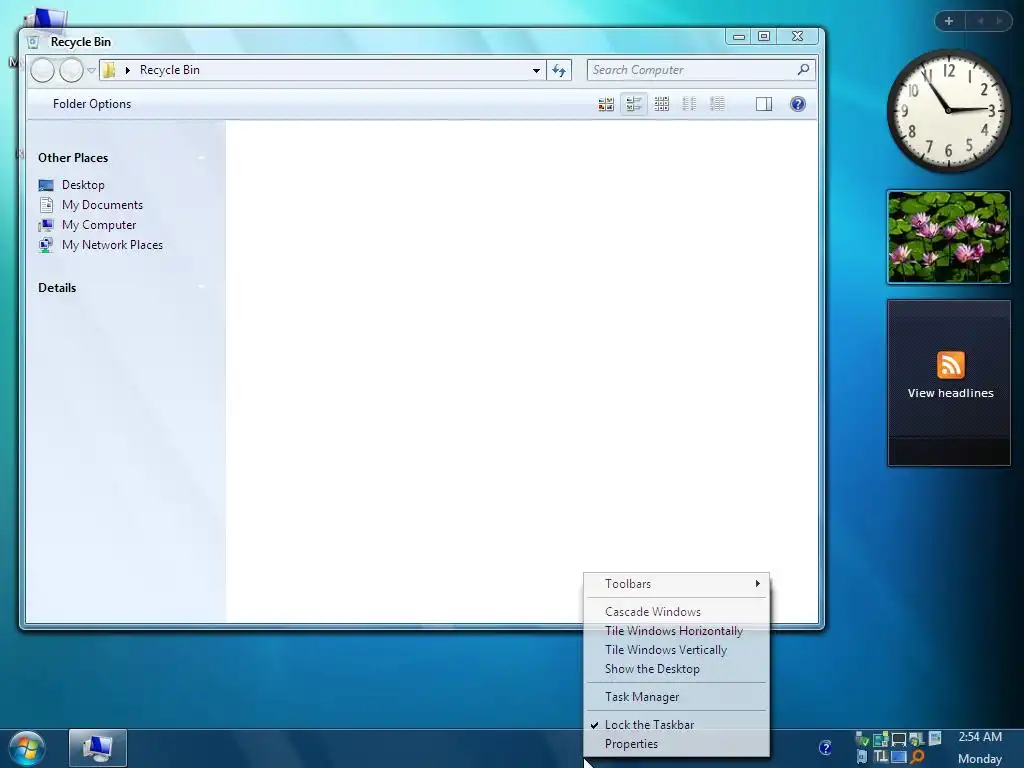Open the Toolbars submenu
Screen dimensions: 1024x768
(x=677, y=584)
